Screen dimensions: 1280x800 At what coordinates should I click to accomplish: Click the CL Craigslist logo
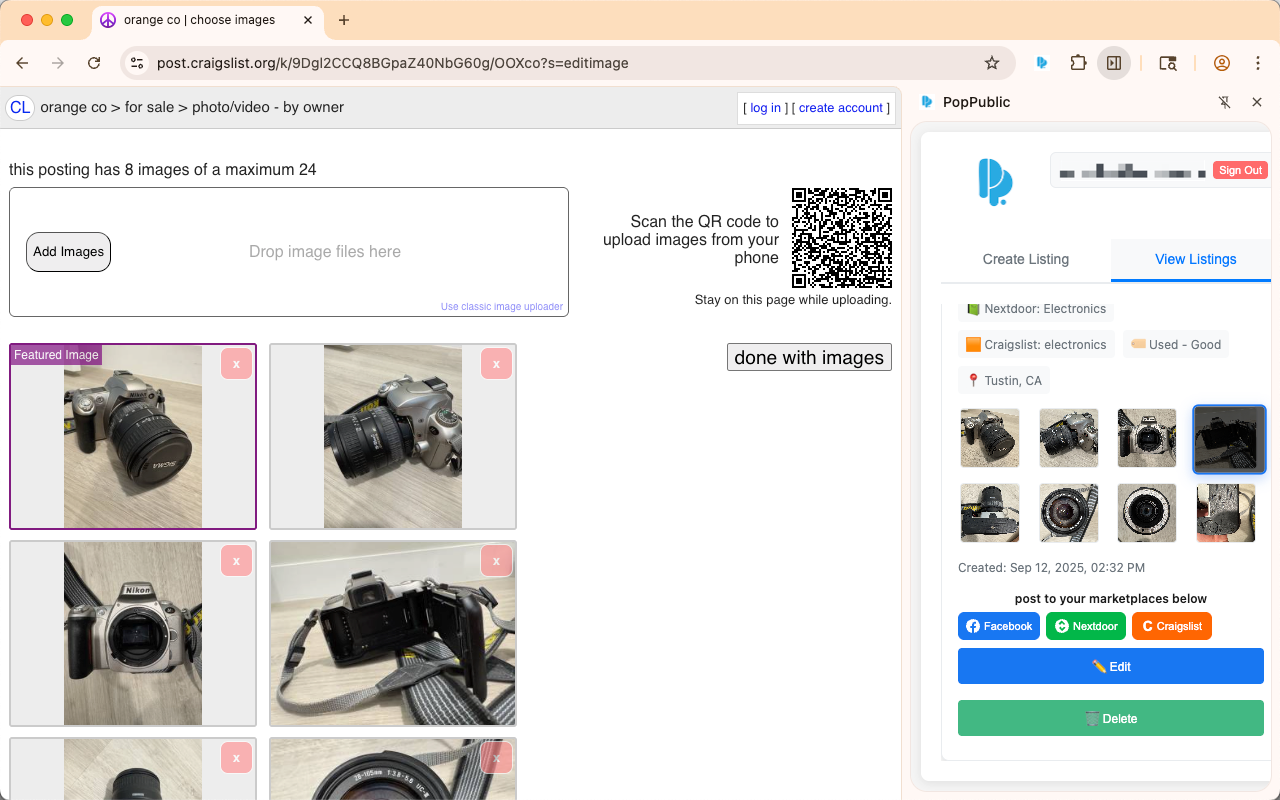click(20, 108)
